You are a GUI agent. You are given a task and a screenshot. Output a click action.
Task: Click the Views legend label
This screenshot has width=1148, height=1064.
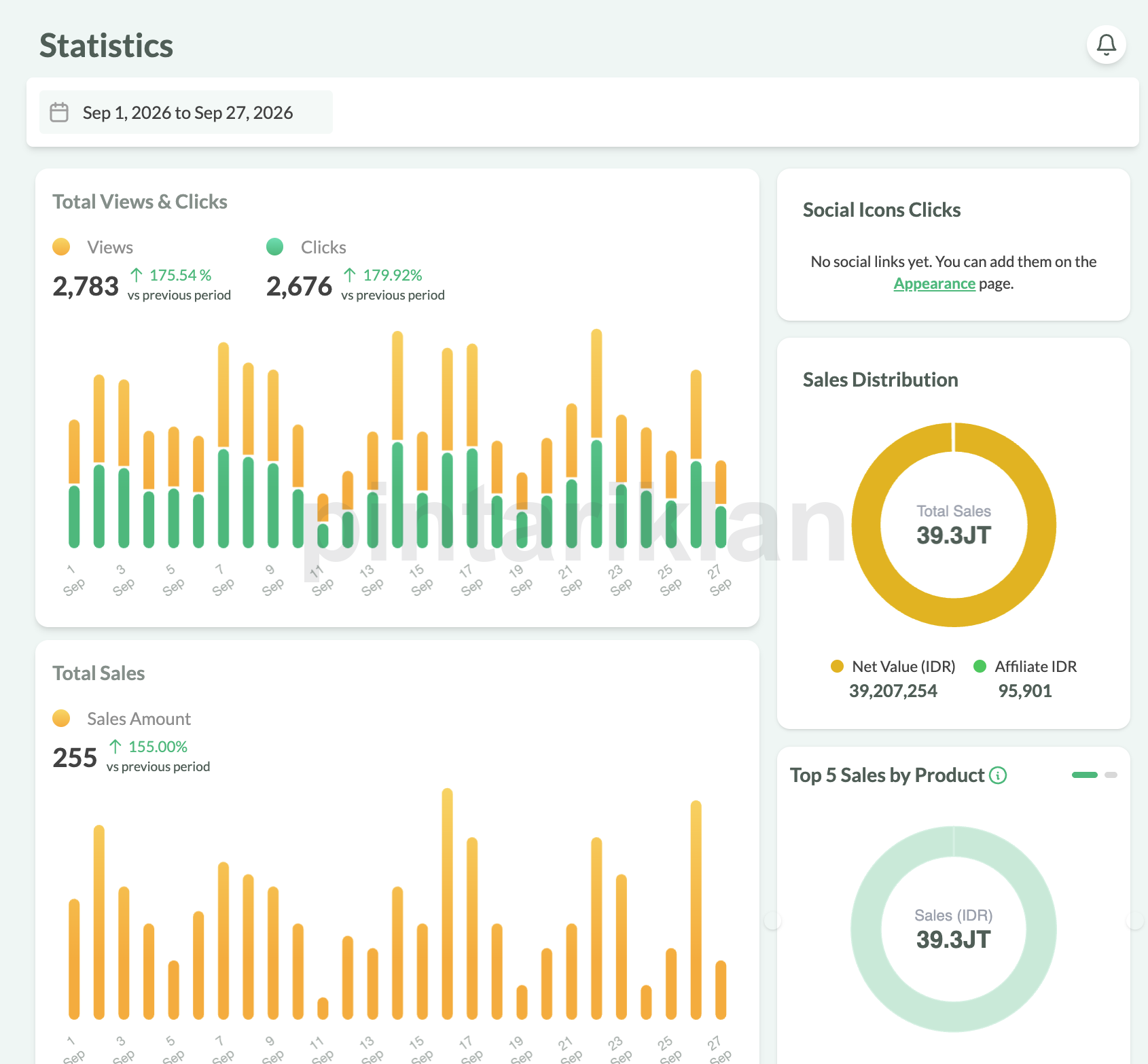(x=110, y=247)
